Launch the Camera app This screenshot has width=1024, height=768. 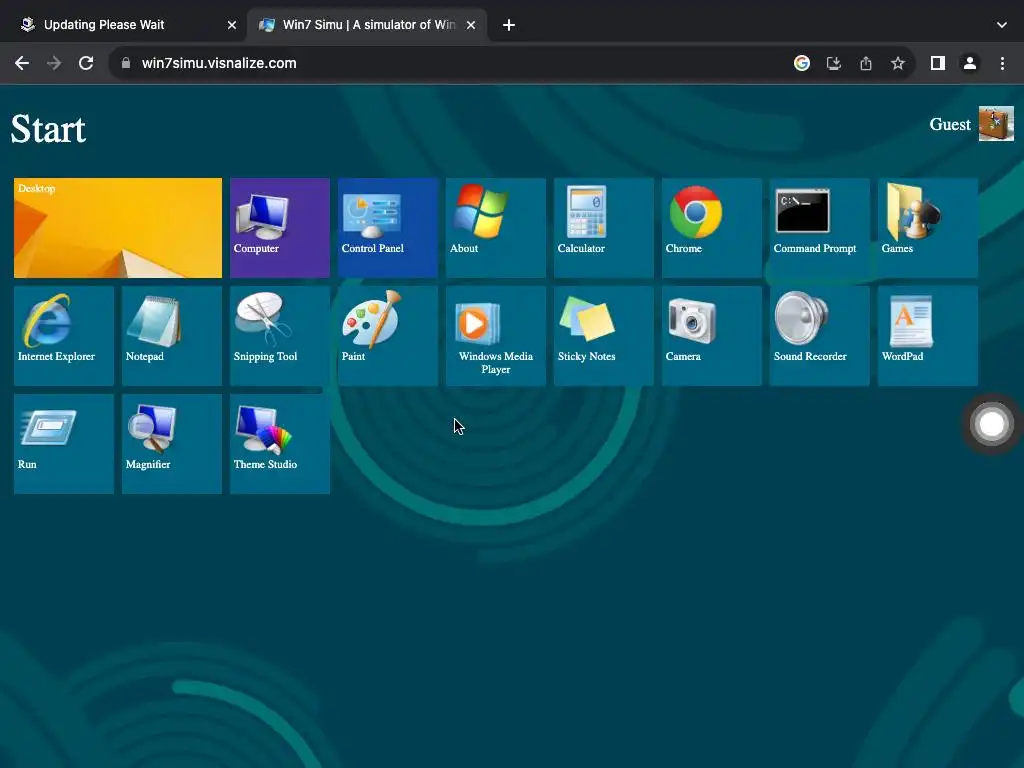pos(711,336)
